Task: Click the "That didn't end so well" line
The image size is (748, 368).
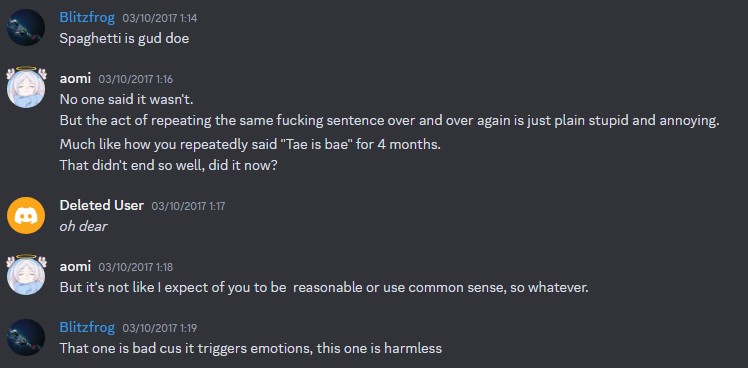Action: click(168, 166)
